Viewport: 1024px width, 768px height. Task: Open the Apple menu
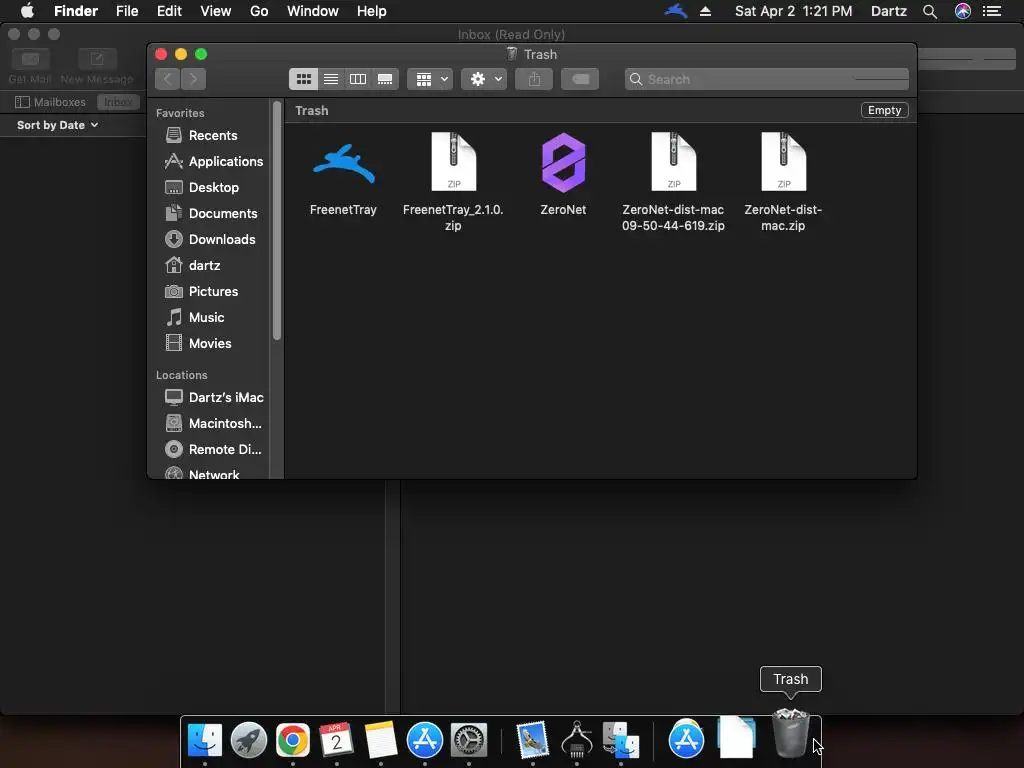27,11
